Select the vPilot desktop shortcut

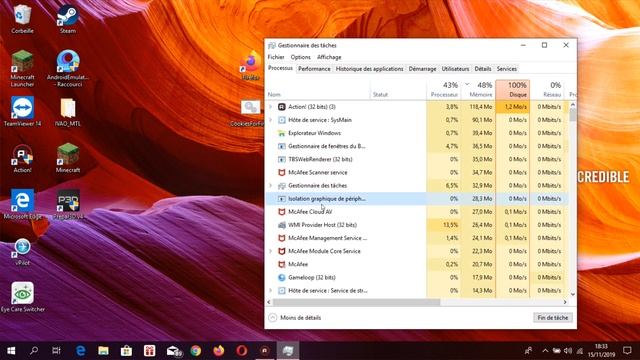22,252
